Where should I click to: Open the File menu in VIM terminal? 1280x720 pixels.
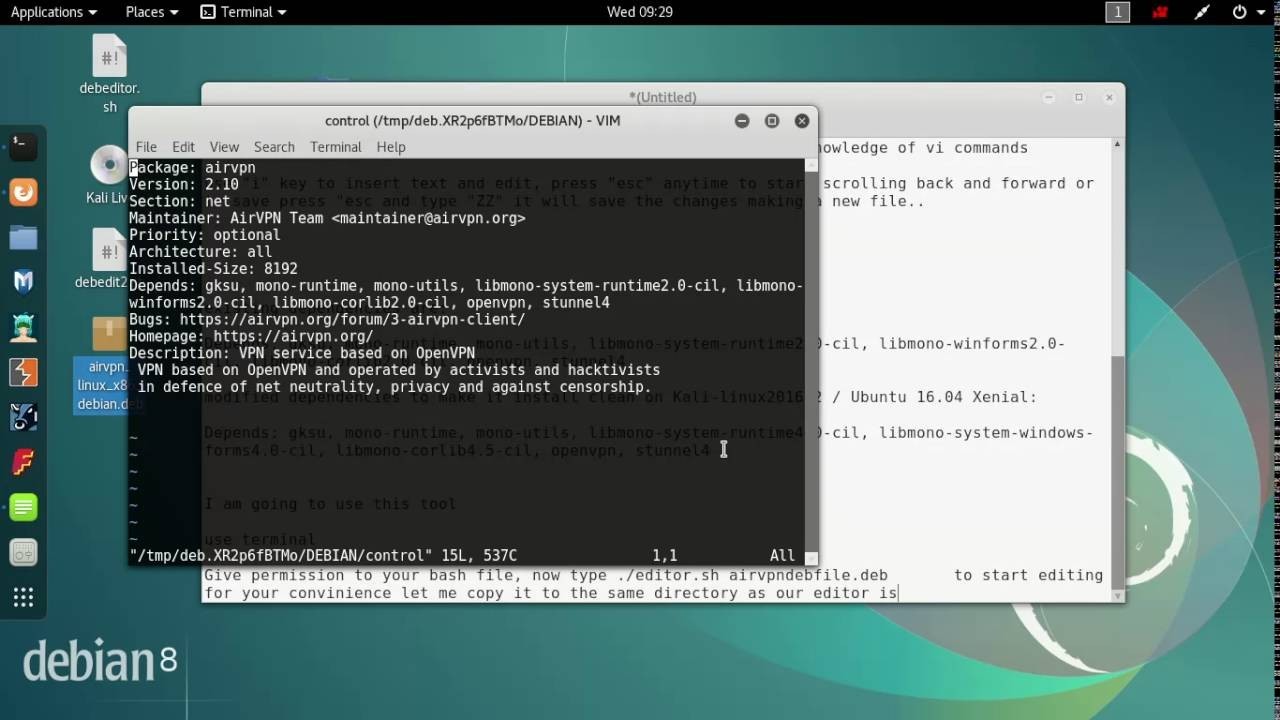(x=146, y=147)
